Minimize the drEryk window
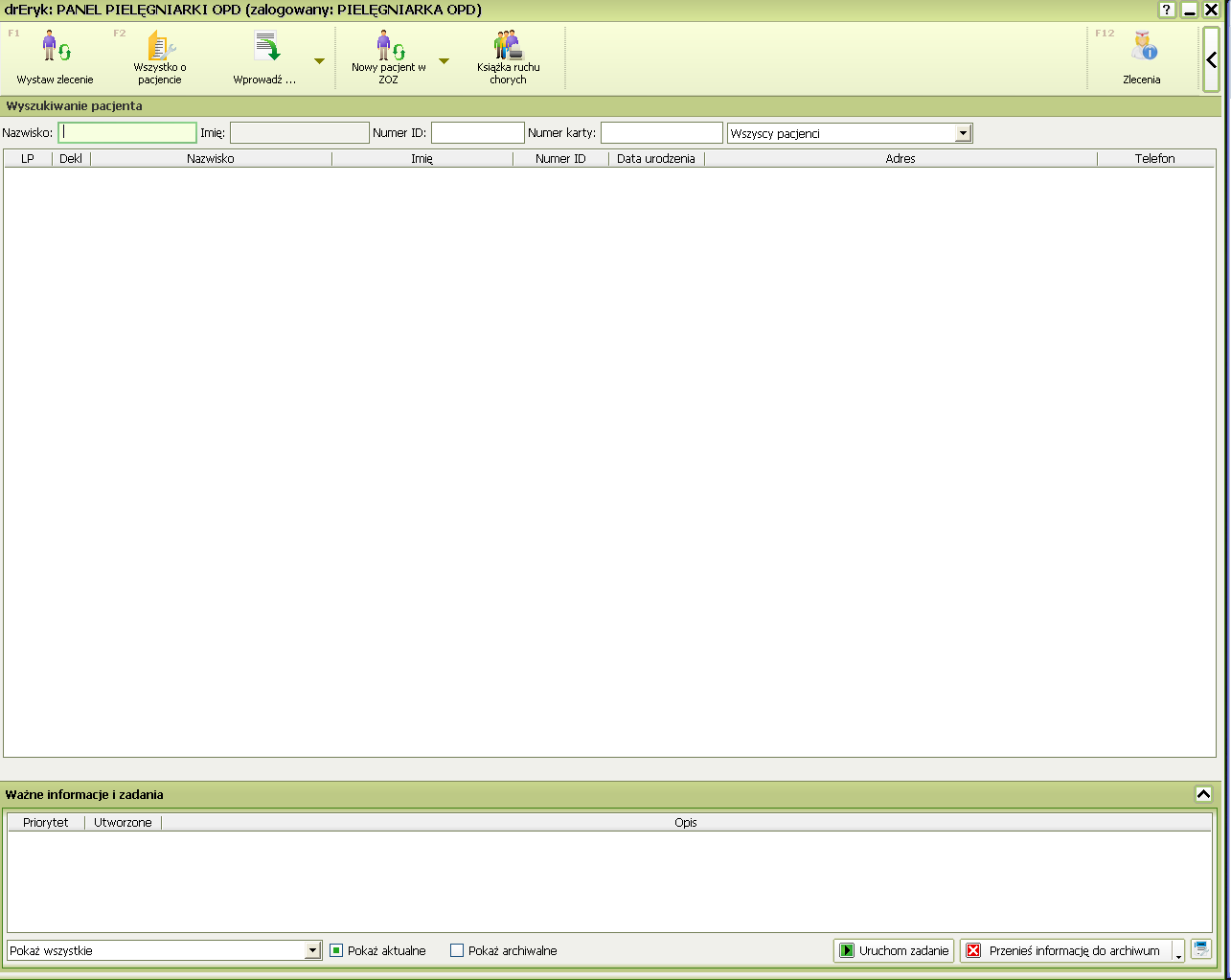Screen dimensions: 1231x980 (1190, 10)
